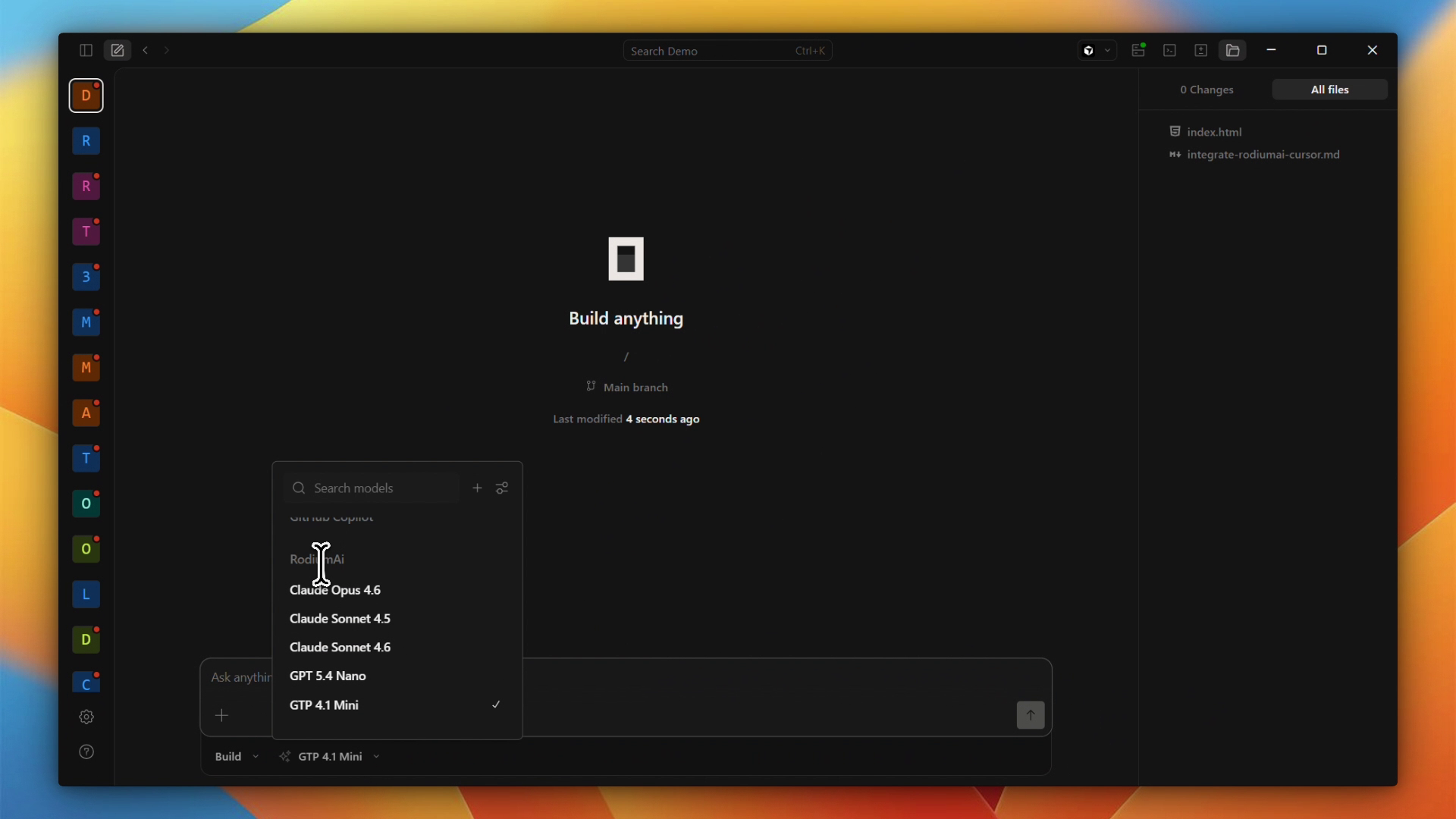Image resolution: width=1456 pixels, height=819 pixels.
Task: Go back with the left arrow
Action: pyautogui.click(x=146, y=50)
